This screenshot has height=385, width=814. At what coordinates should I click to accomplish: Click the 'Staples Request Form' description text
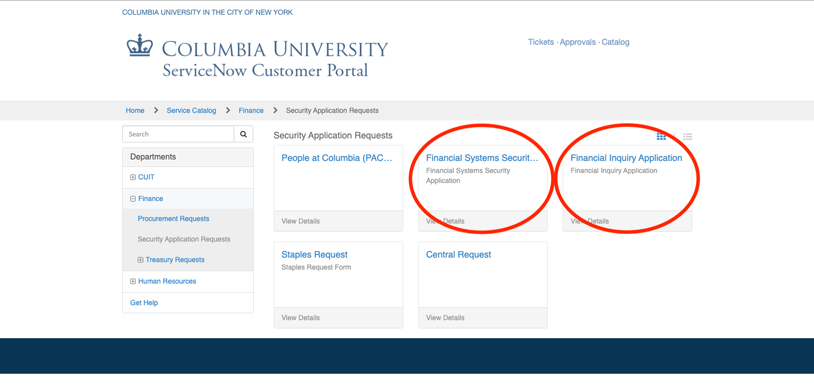point(316,267)
